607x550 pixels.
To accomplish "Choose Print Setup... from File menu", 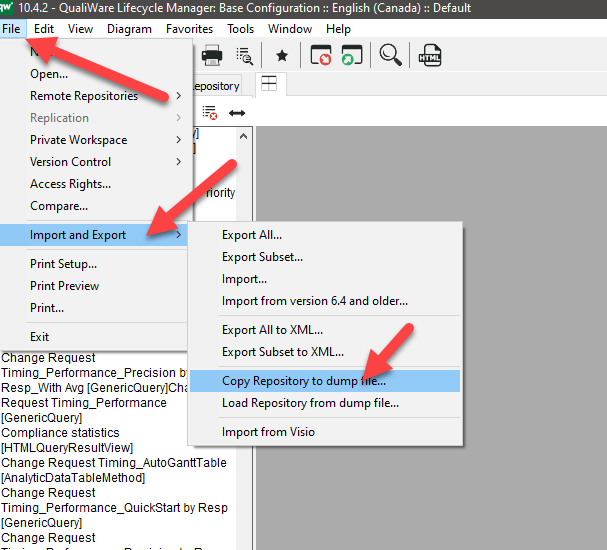I will (94, 264).
